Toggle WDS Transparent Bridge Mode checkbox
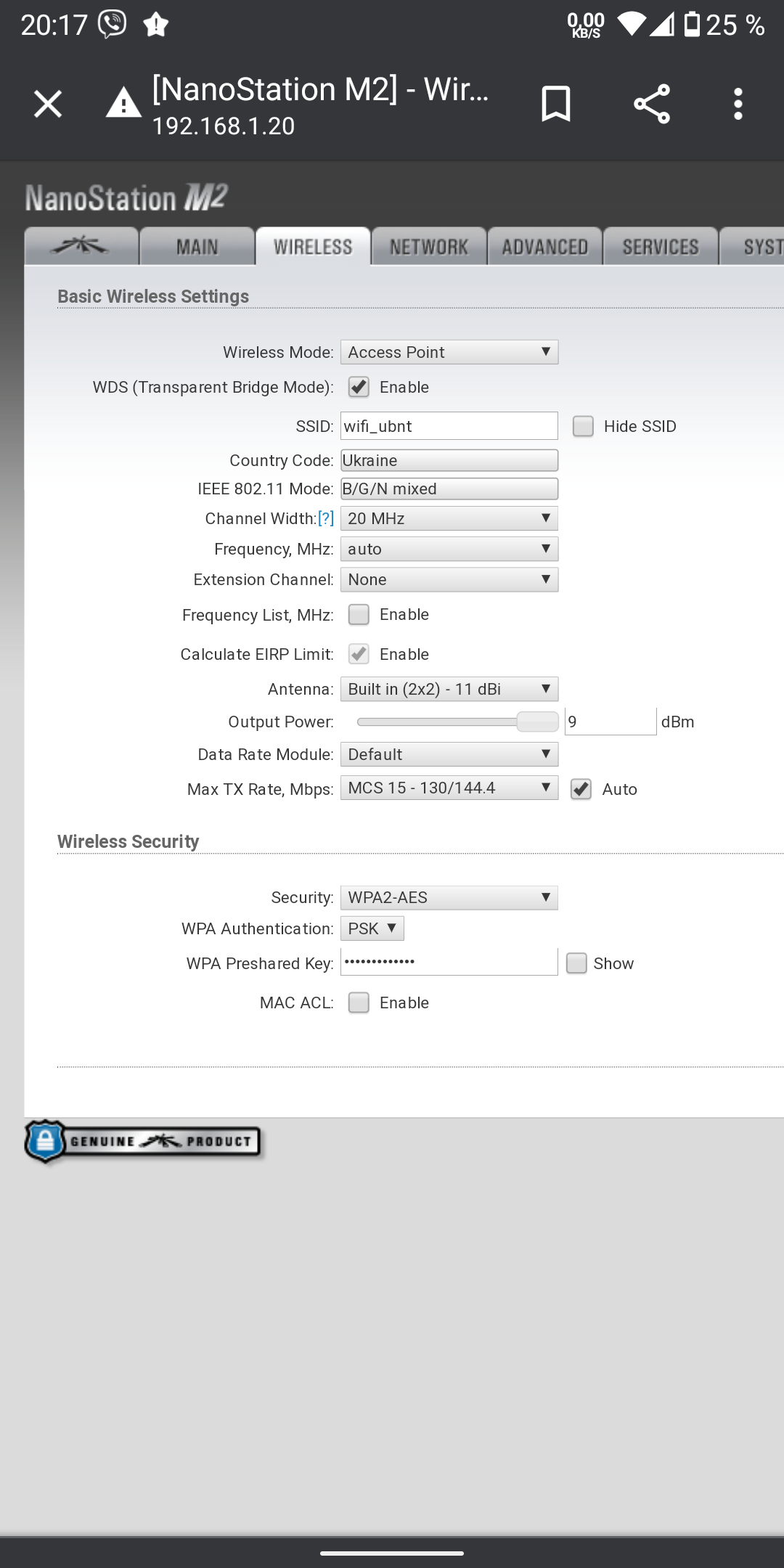The image size is (784, 1568). tap(359, 387)
